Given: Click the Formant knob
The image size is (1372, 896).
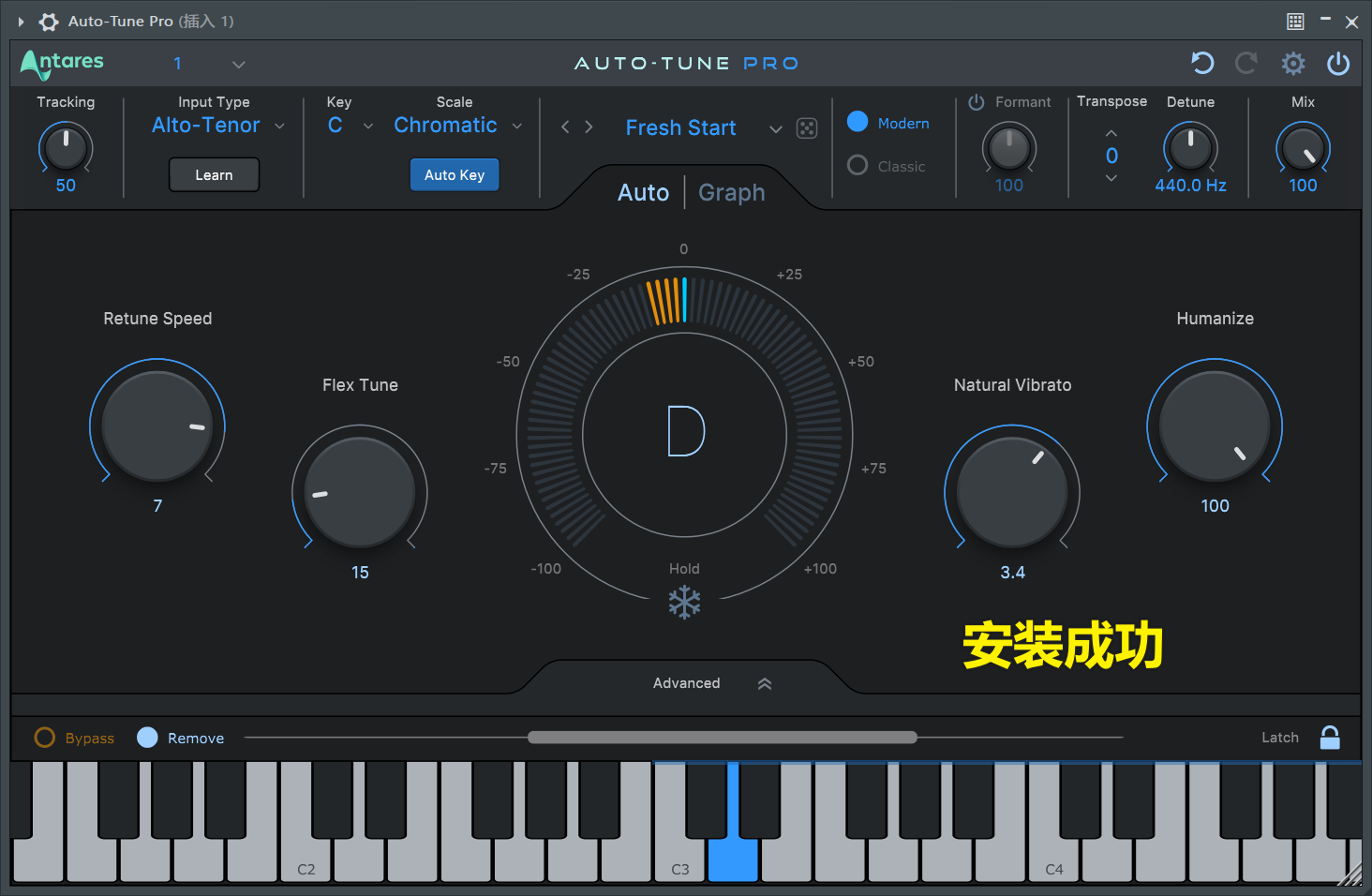Looking at the screenshot, I should pyautogui.click(x=1008, y=148).
